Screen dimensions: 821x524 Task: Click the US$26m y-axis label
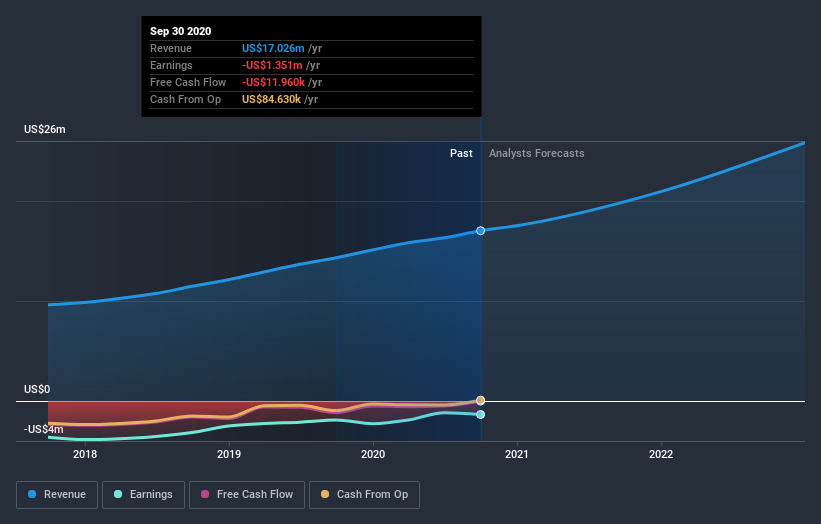[x=45, y=129]
